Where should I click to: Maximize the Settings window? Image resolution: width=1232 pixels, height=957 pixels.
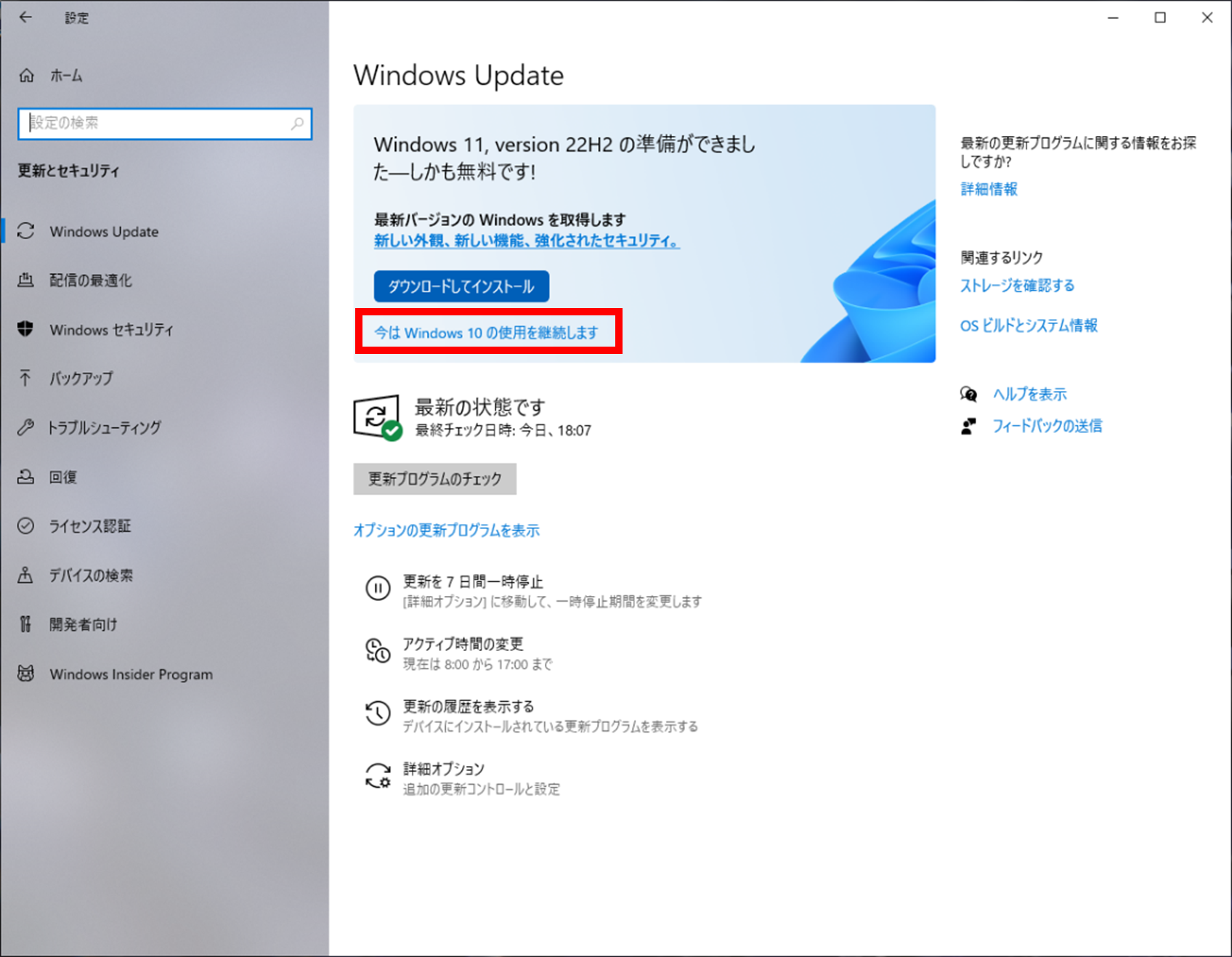click(1160, 17)
